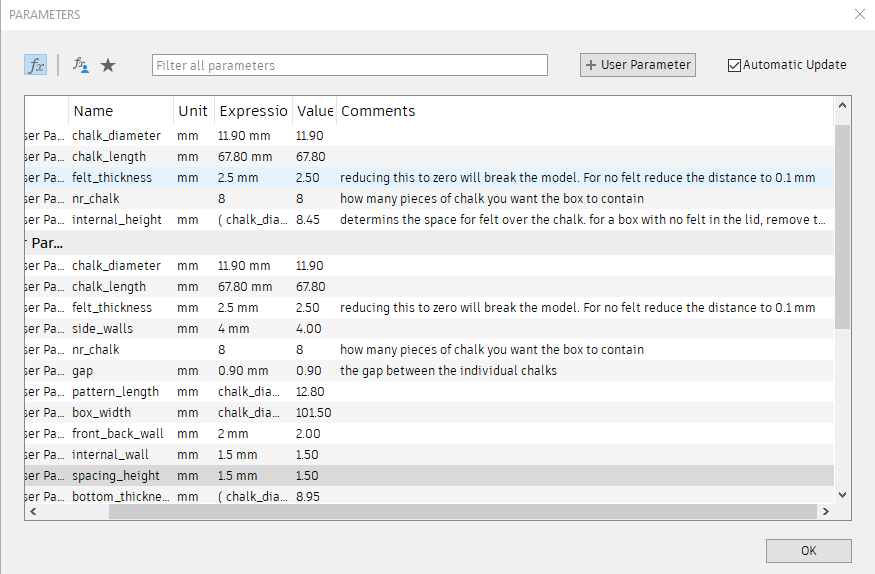Select the highlighted blue felt_thickness row

(x=429, y=177)
